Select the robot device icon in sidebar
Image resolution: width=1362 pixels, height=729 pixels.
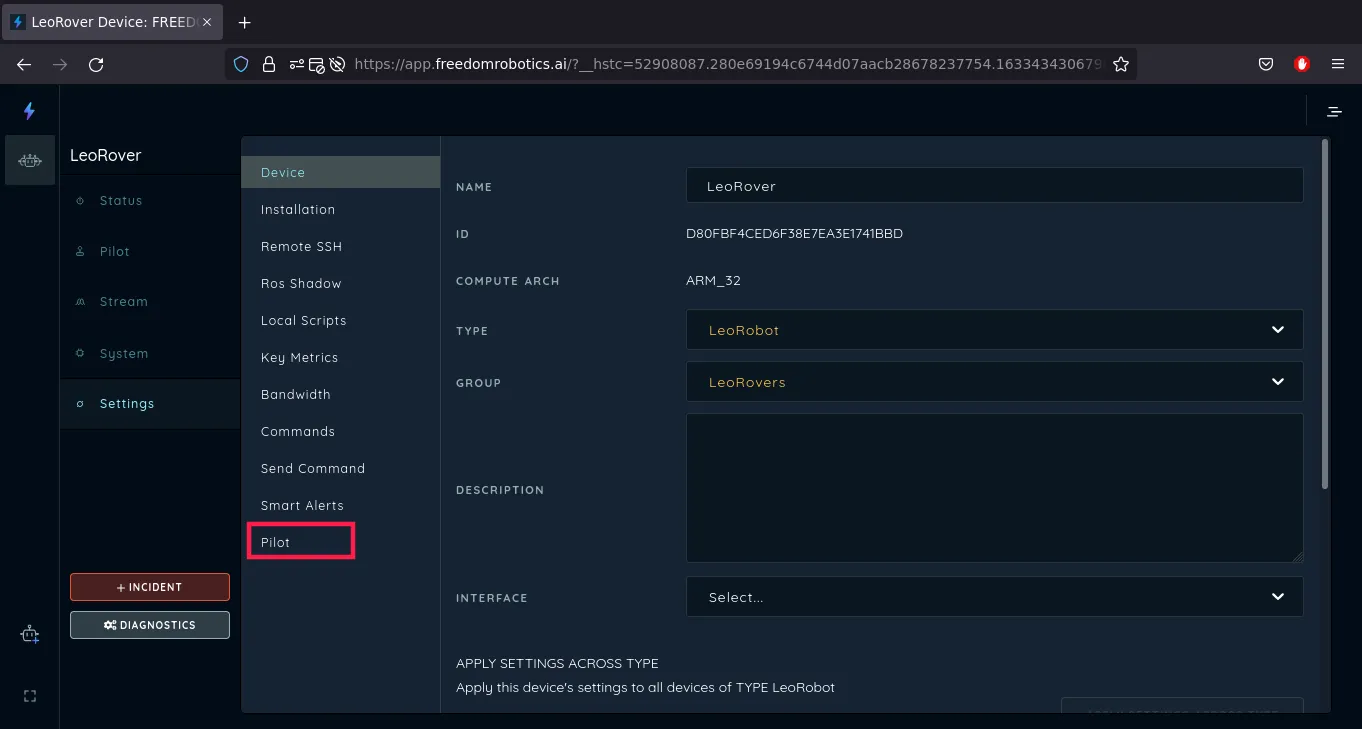tap(30, 160)
